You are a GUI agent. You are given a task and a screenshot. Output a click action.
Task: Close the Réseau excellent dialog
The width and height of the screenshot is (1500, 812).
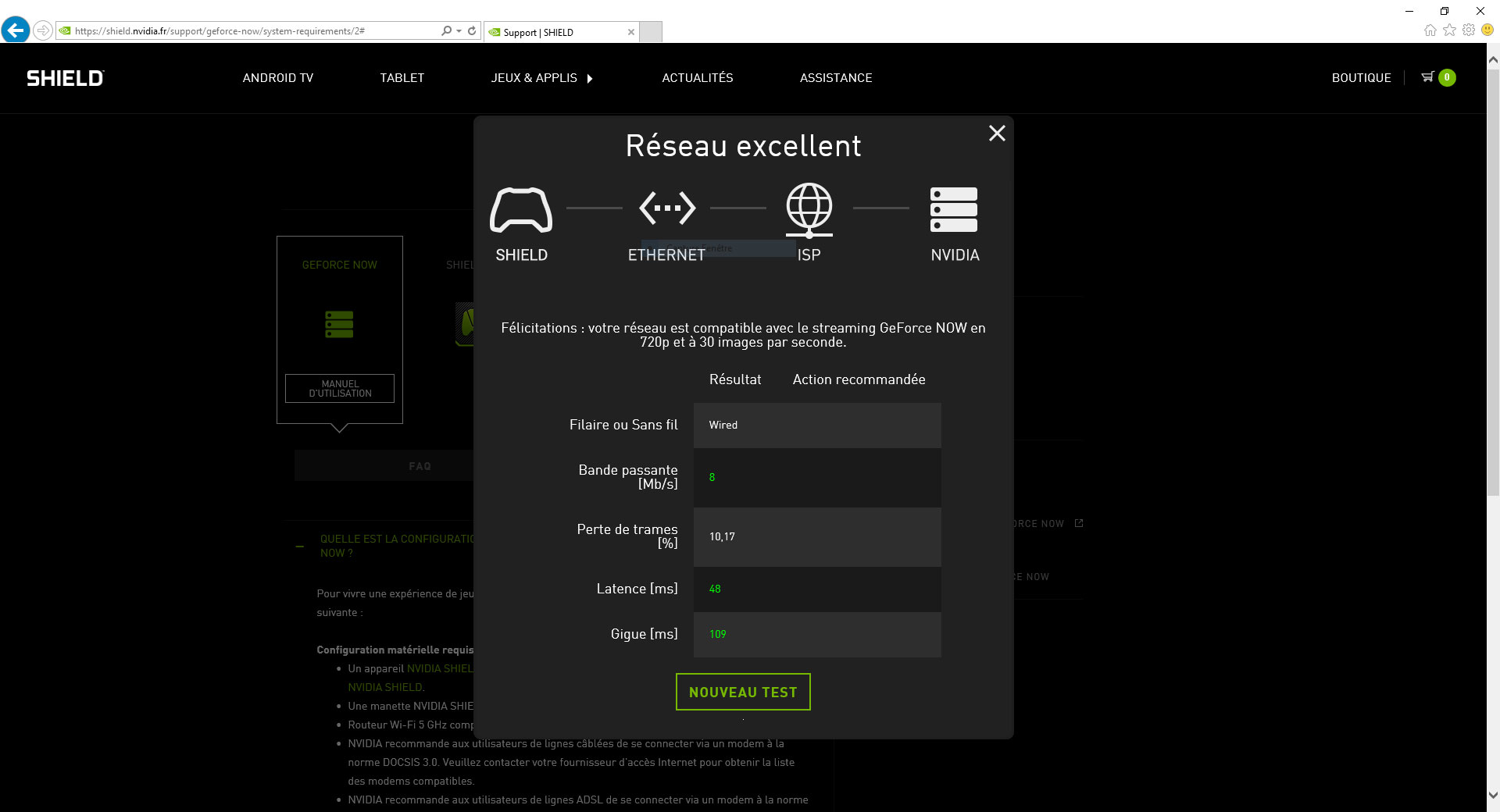997,134
